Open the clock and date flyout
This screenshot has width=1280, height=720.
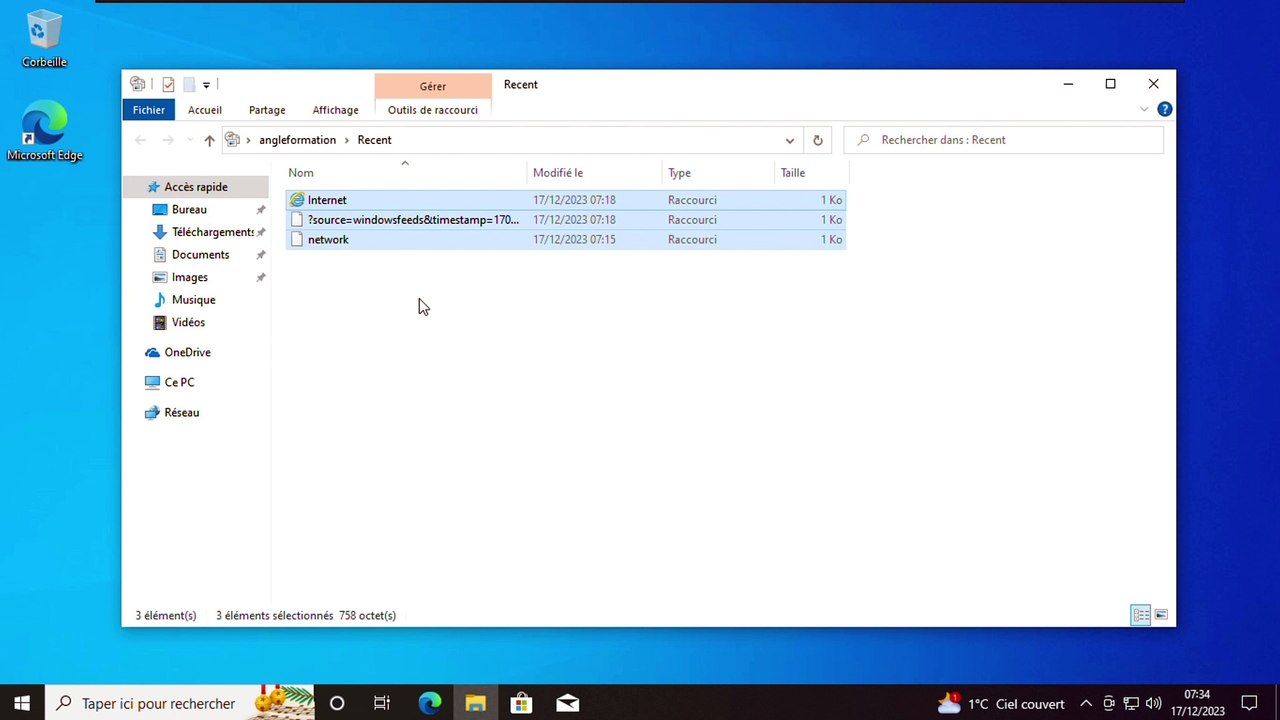pyautogui.click(x=1197, y=703)
